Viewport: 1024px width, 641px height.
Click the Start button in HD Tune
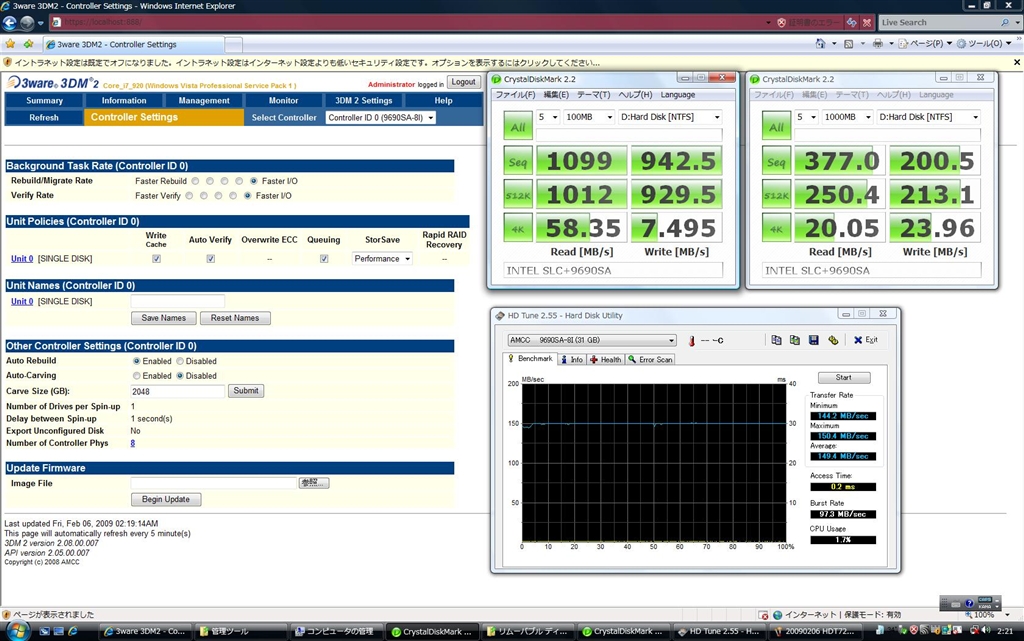pyautogui.click(x=843, y=378)
